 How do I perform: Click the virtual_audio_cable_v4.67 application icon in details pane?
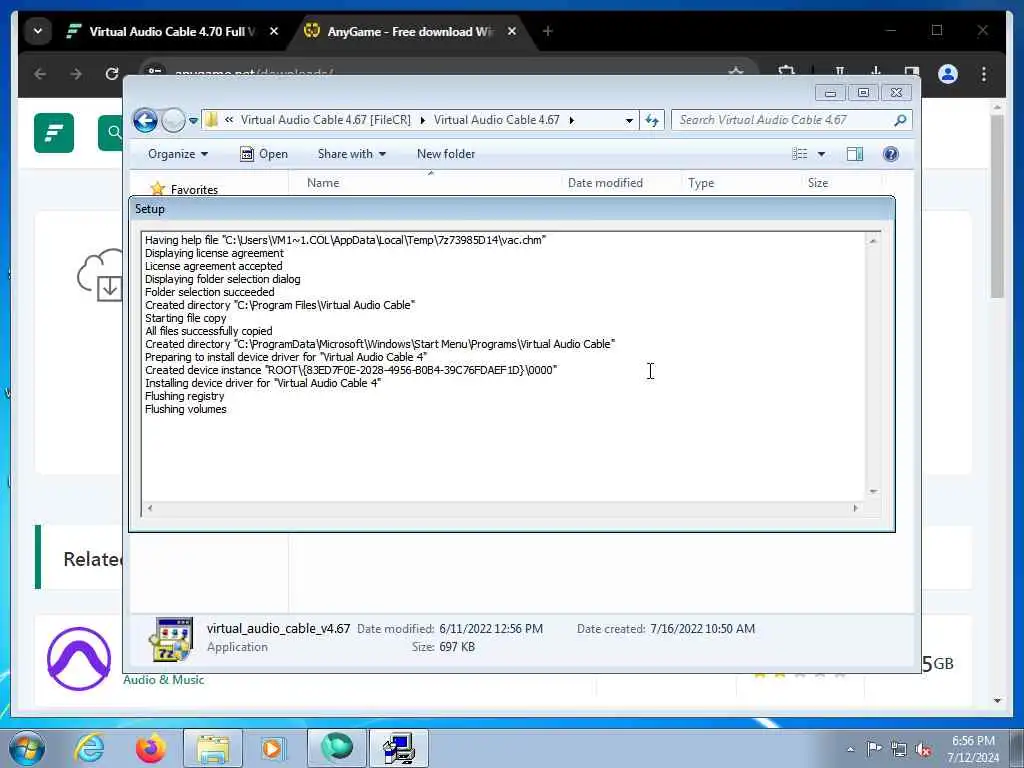click(170, 639)
